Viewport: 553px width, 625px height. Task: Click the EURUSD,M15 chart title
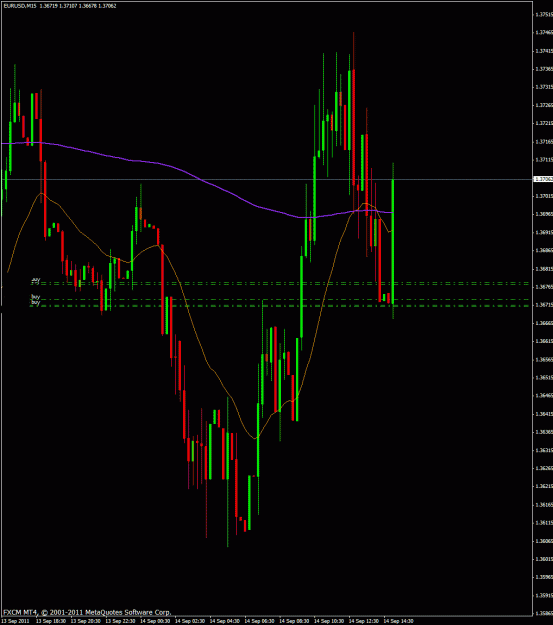point(20,6)
